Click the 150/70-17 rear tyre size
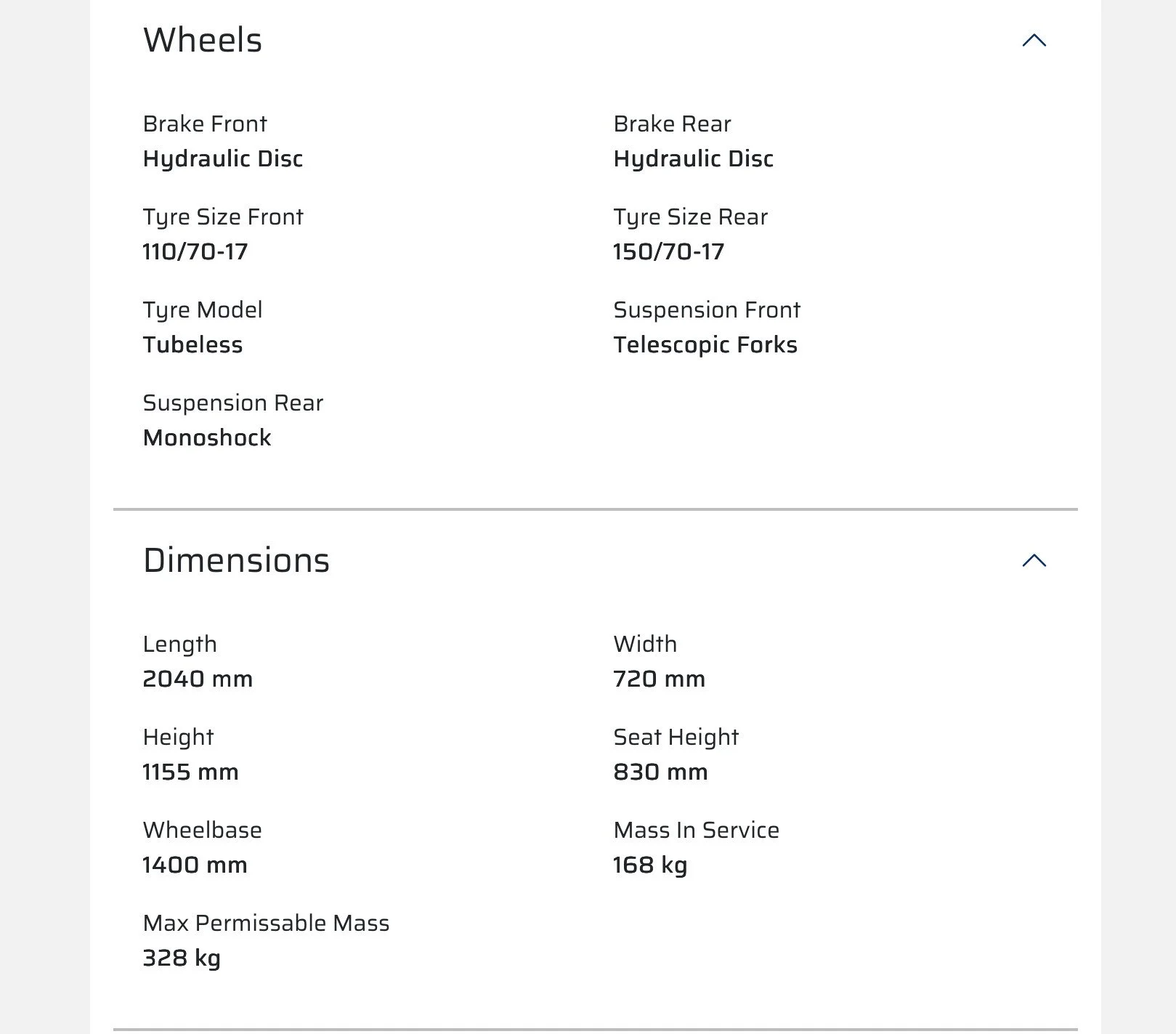The height and width of the screenshot is (1034, 1176). (x=669, y=252)
